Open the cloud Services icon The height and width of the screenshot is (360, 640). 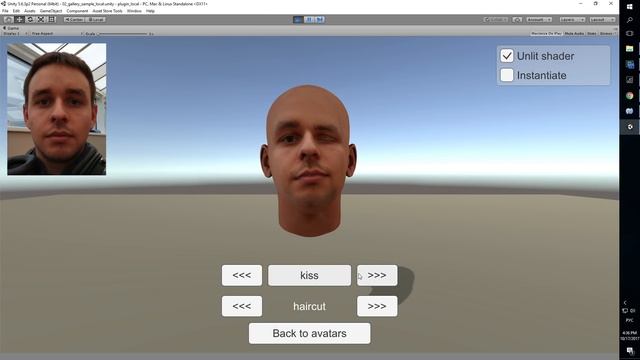(517, 20)
